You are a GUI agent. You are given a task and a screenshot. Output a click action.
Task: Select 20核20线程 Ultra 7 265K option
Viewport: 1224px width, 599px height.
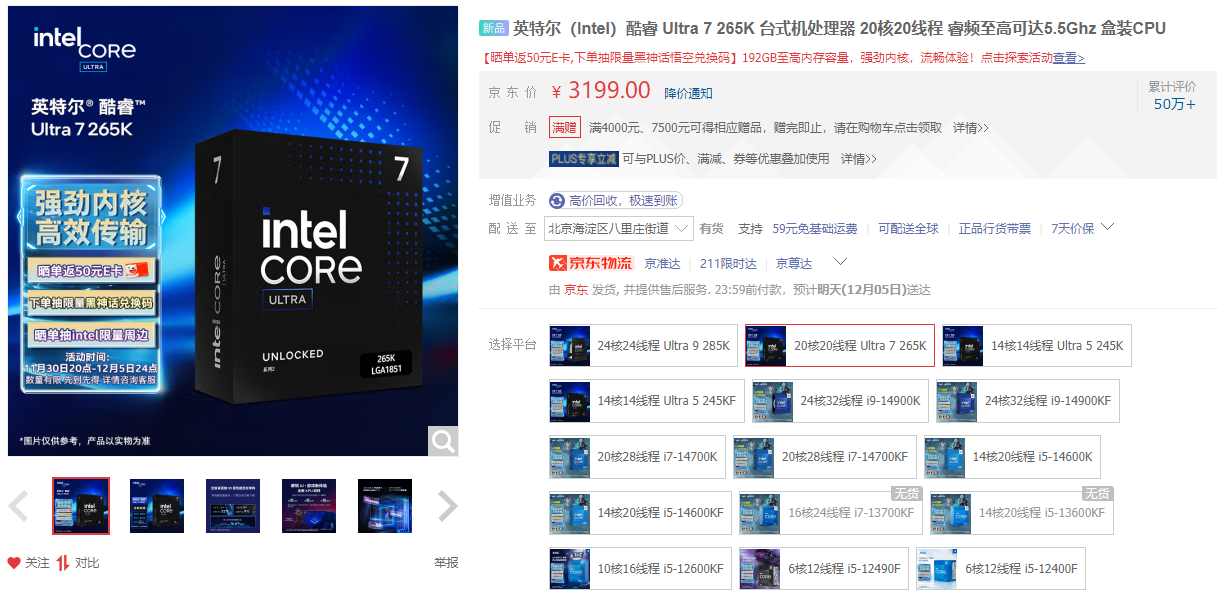[x=839, y=346]
